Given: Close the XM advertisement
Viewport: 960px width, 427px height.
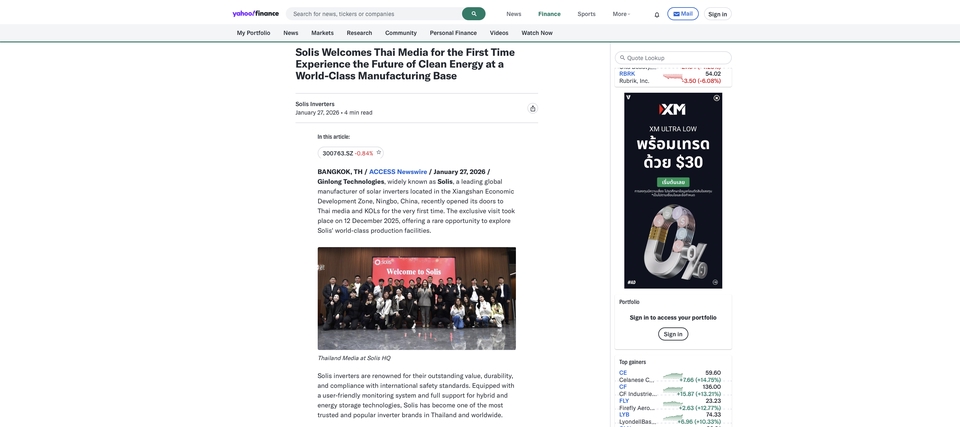Looking at the screenshot, I should point(716,98).
